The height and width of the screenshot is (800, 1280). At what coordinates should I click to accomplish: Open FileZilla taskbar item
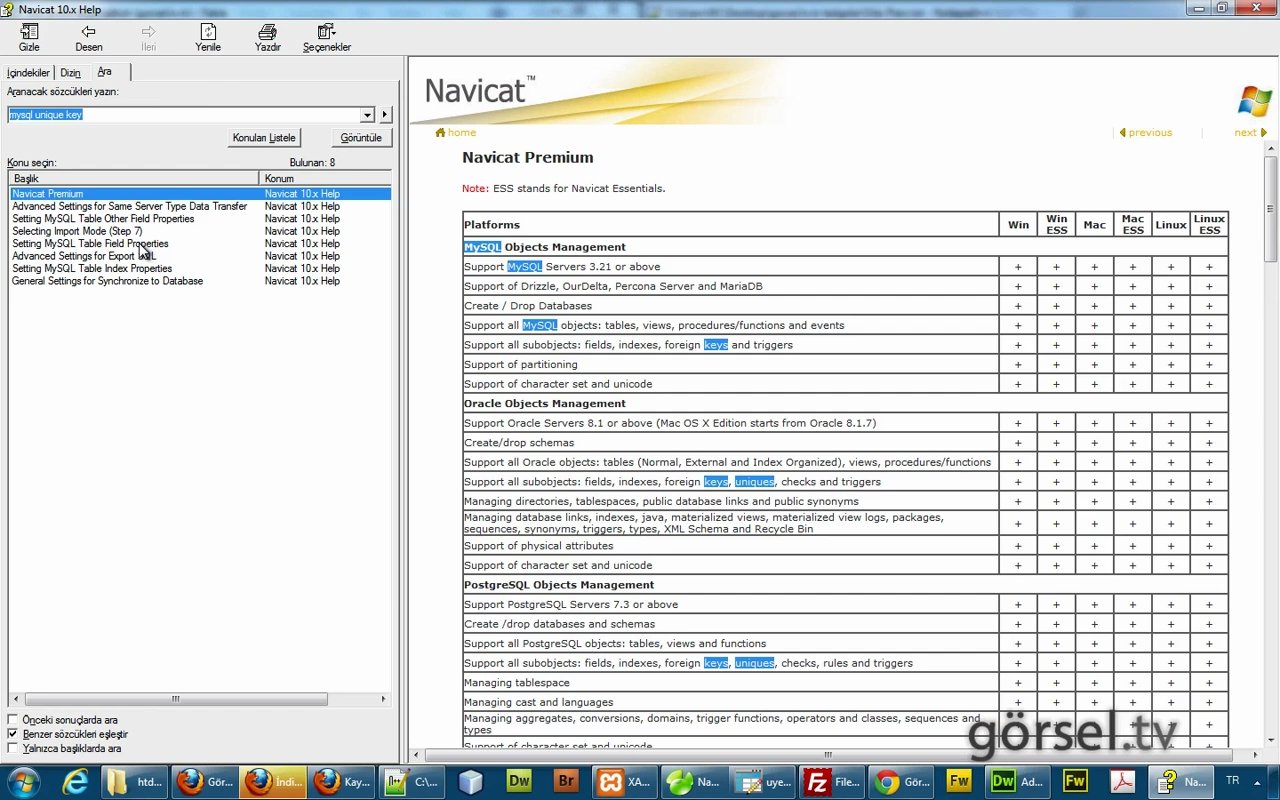(832, 781)
